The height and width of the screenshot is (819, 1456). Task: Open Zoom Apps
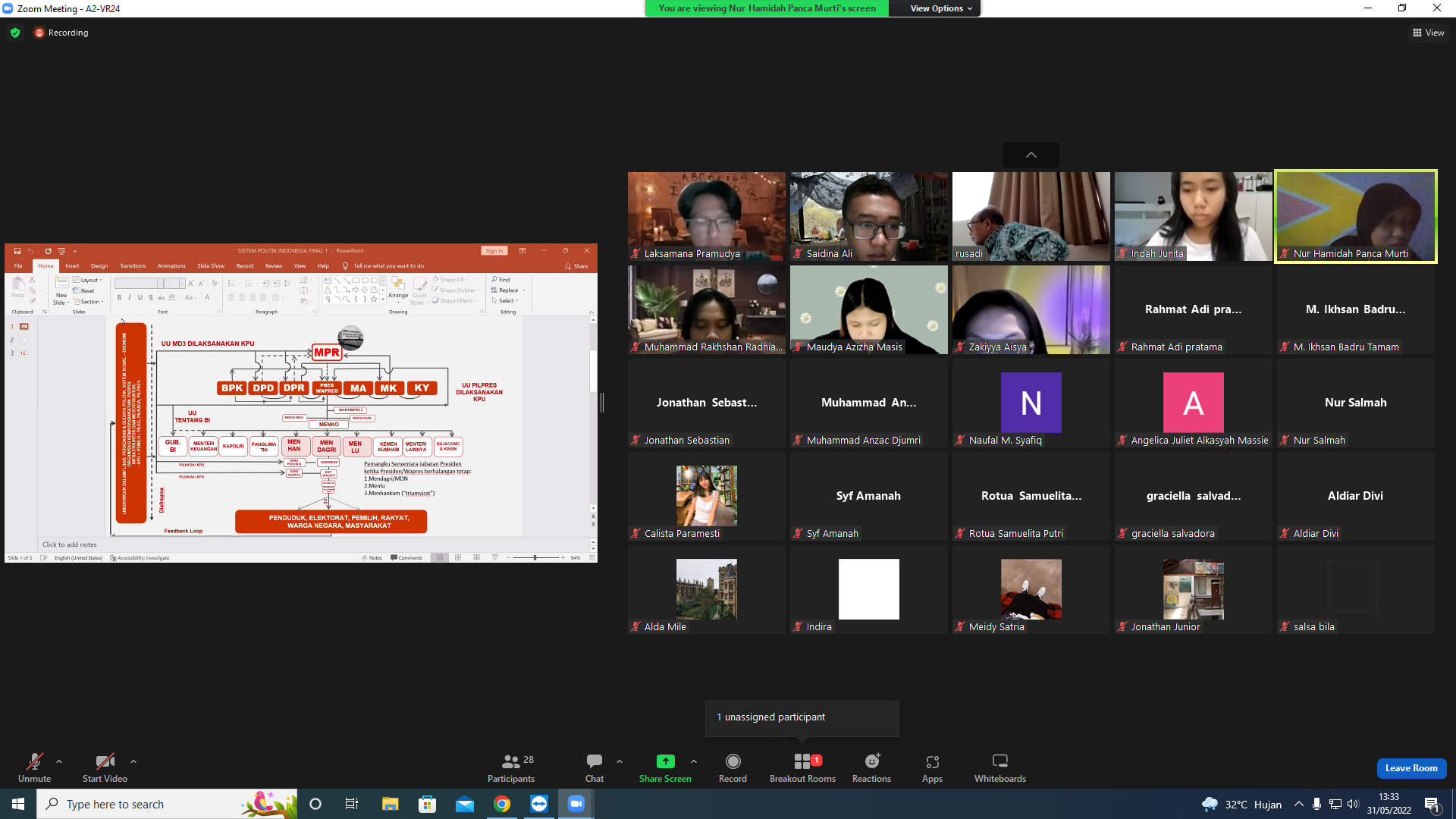[x=932, y=767]
